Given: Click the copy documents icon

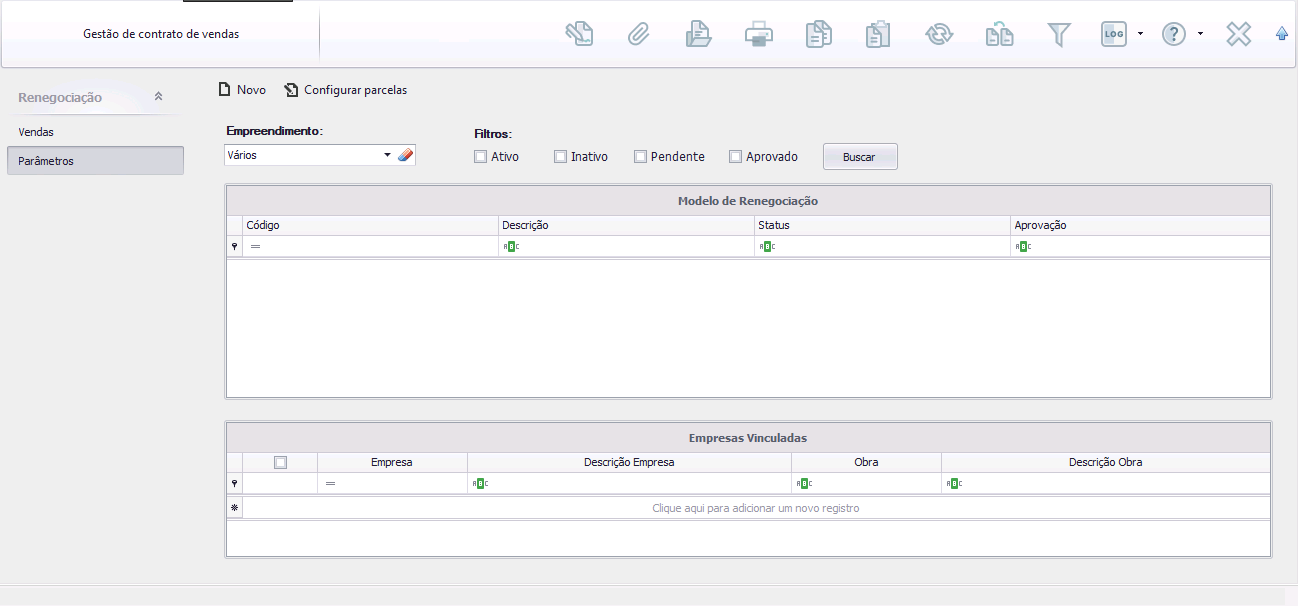Looking at the screenshot, I should 818,34.
